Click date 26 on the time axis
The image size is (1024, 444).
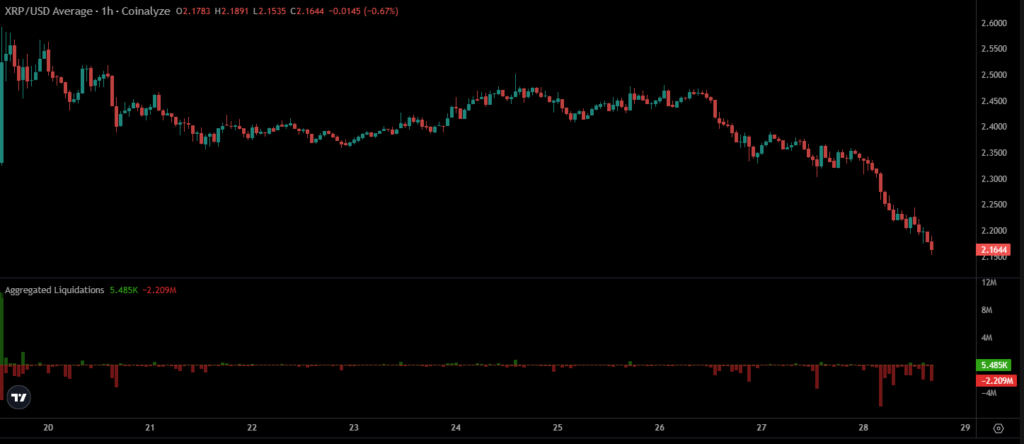(659, 427)
